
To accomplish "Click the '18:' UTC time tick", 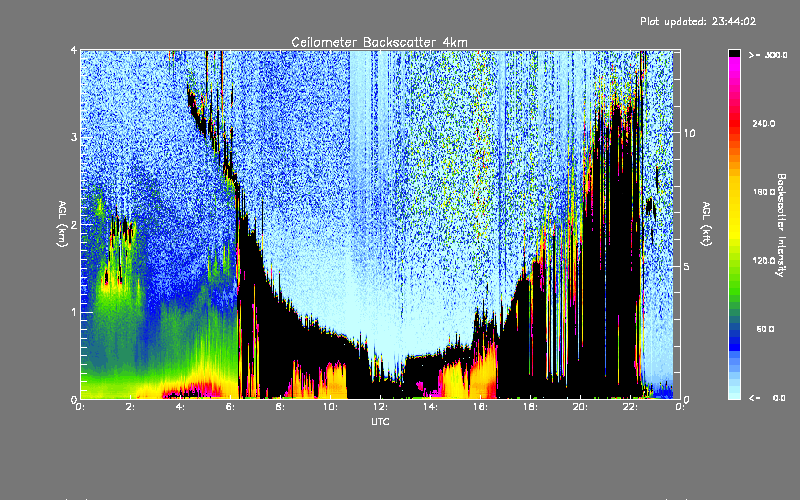I will click(x=530, y=407).
